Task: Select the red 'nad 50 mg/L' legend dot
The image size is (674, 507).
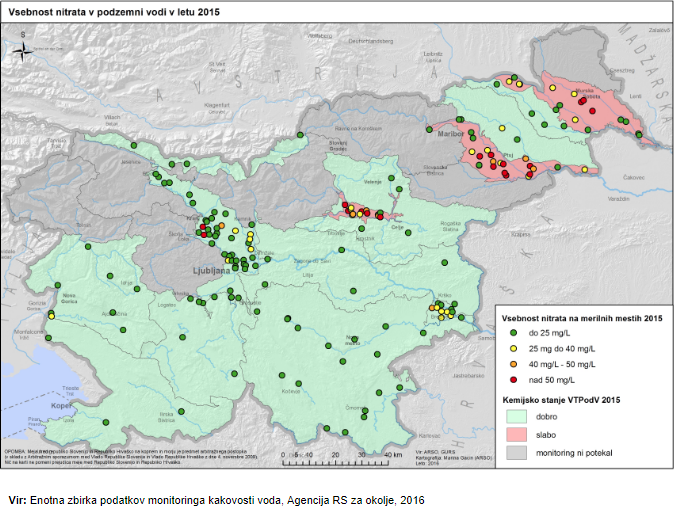Action: click(x=511, y=380)
